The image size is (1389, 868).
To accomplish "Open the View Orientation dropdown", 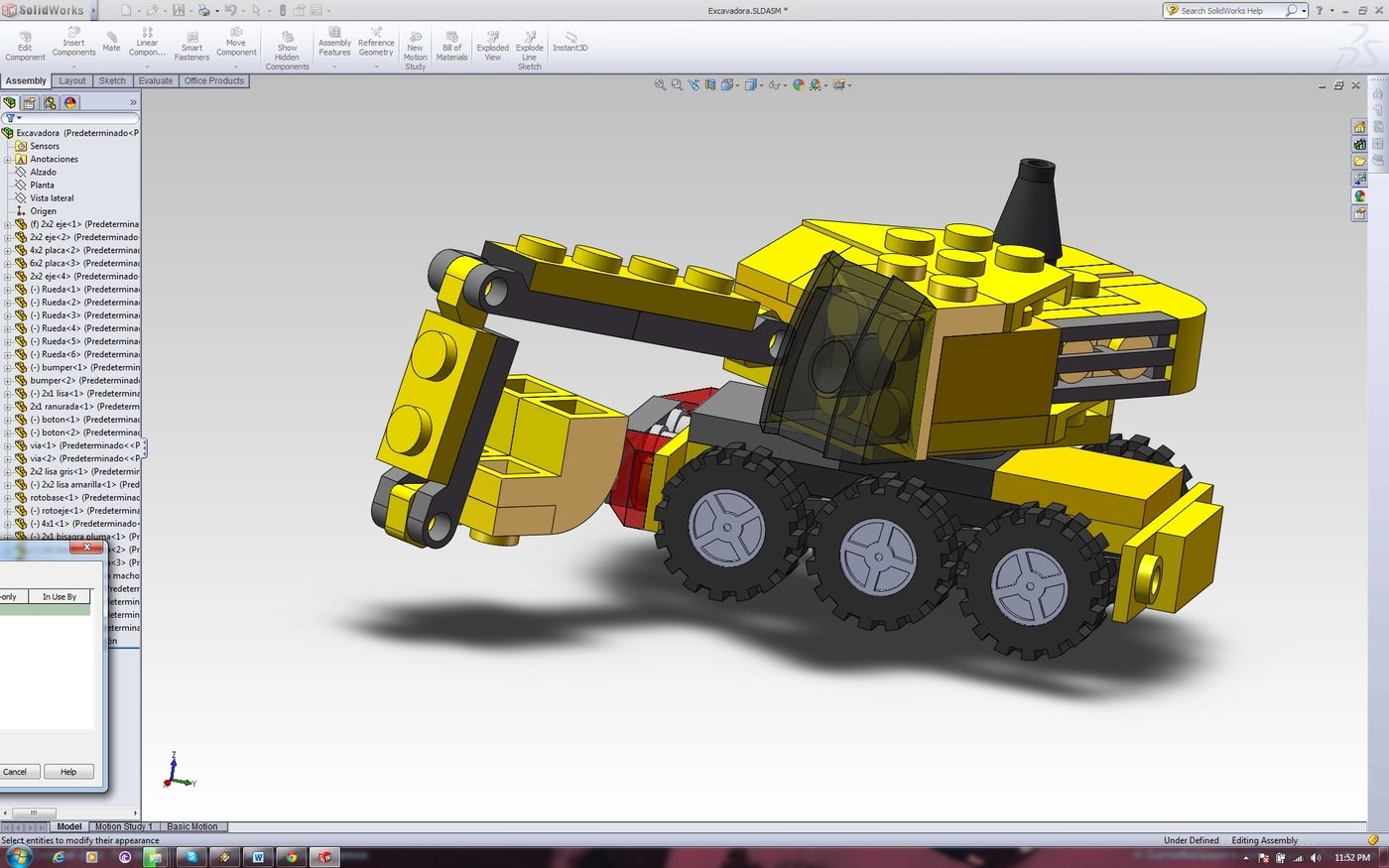I will 737,85.
